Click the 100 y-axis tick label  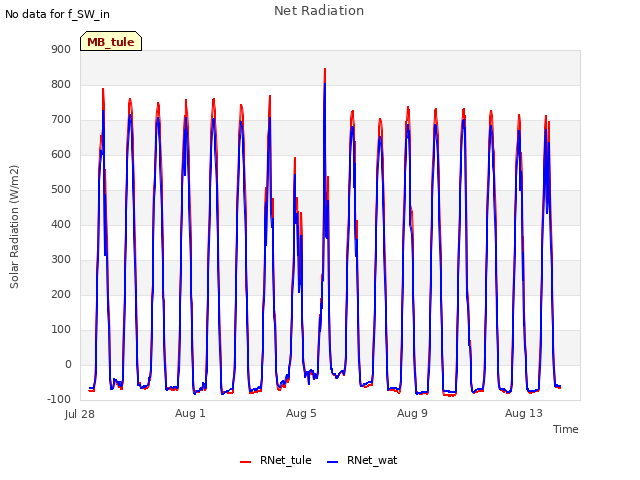point(61,329)
